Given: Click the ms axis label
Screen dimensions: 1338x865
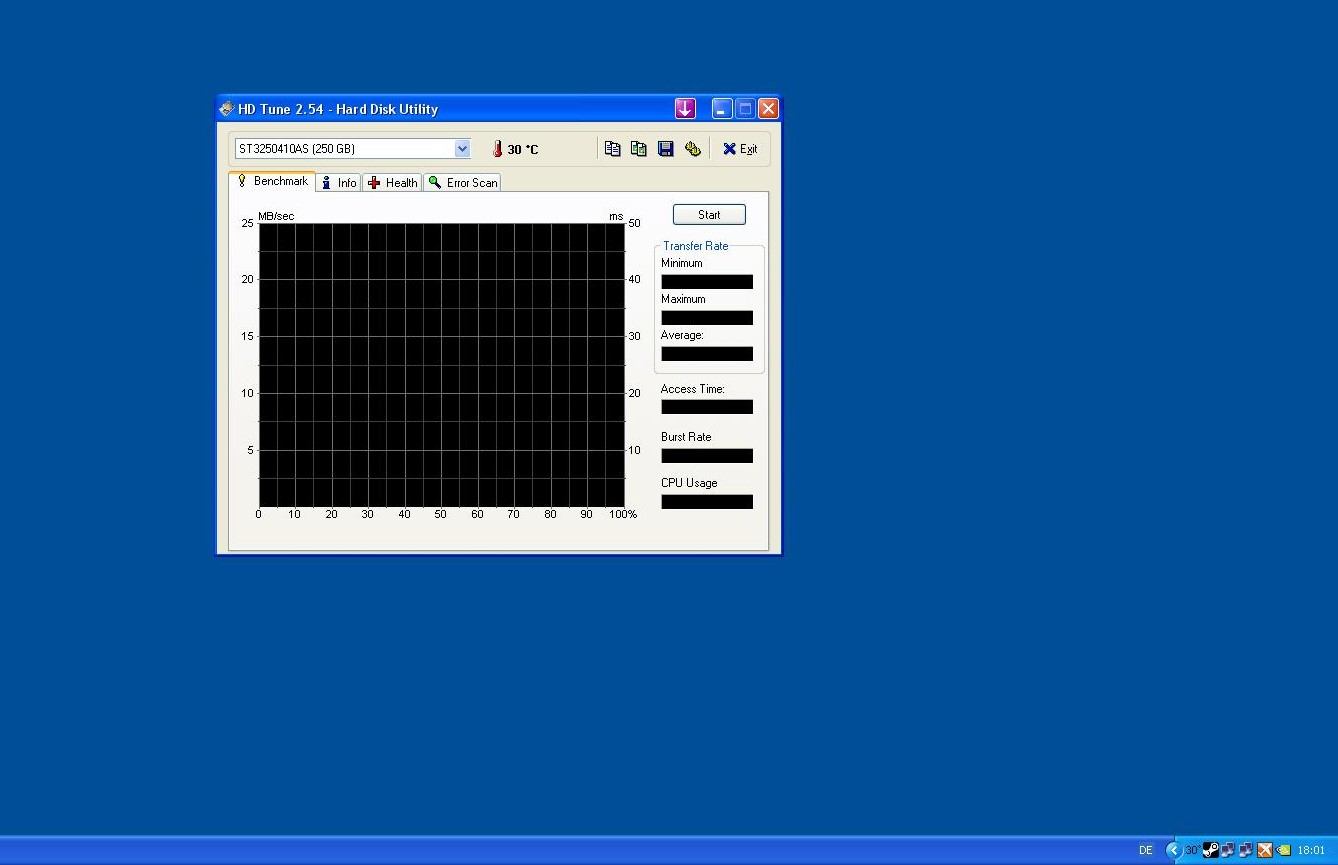Looking at the screenshot, I should pos(616,216).
